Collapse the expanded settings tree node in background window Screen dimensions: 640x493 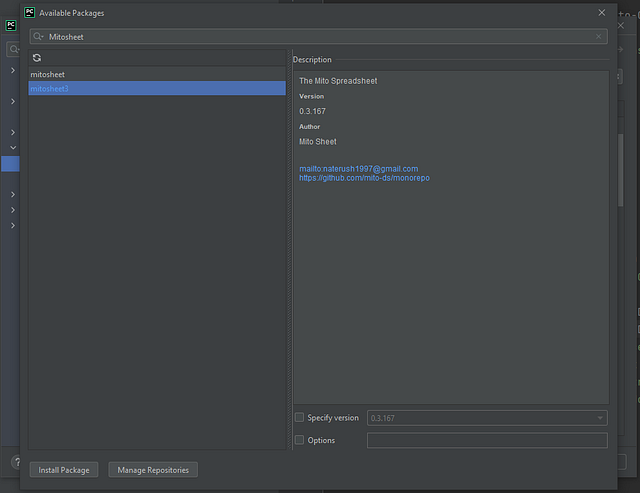pos(13,147)
